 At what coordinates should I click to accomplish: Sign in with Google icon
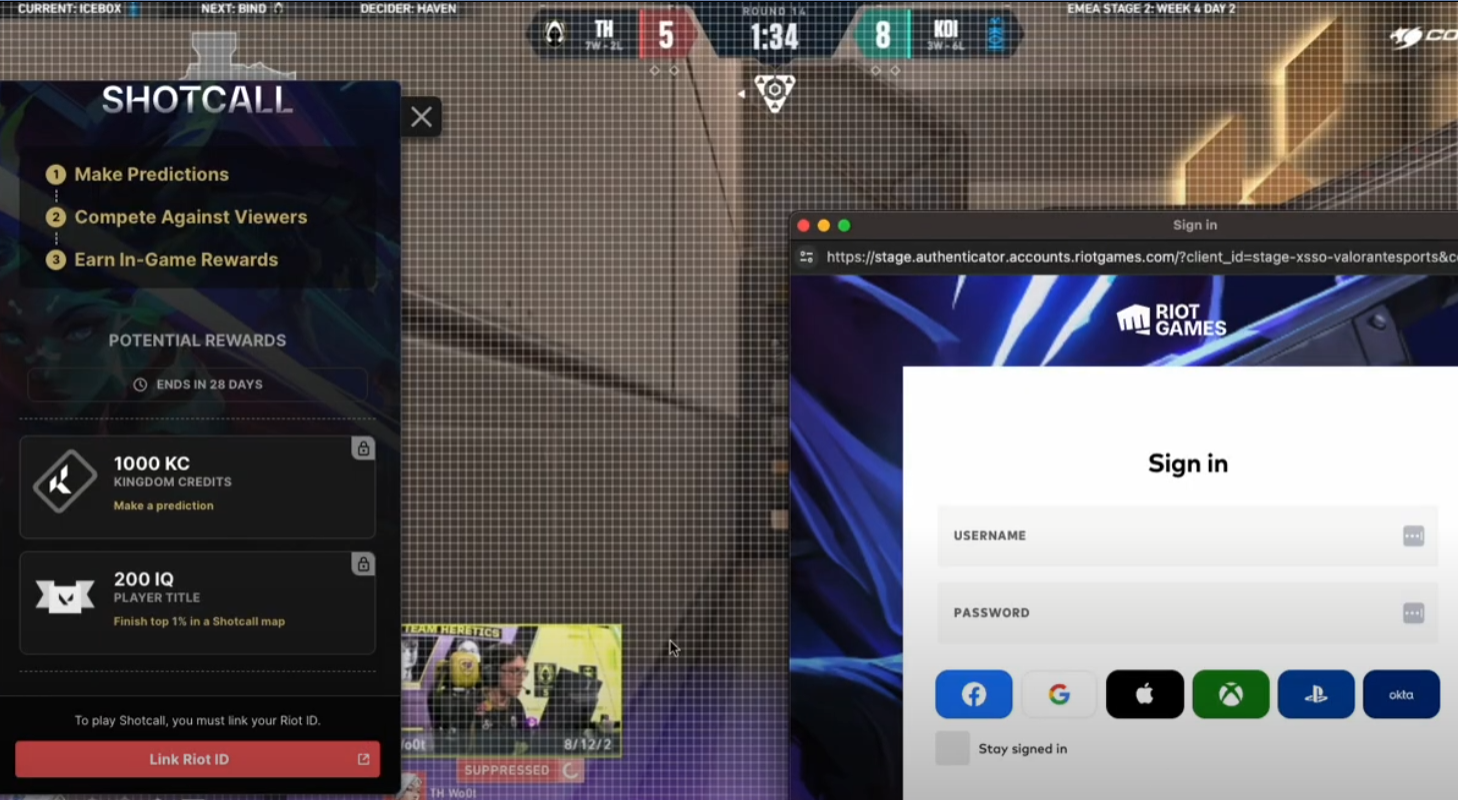point(1059,695)
